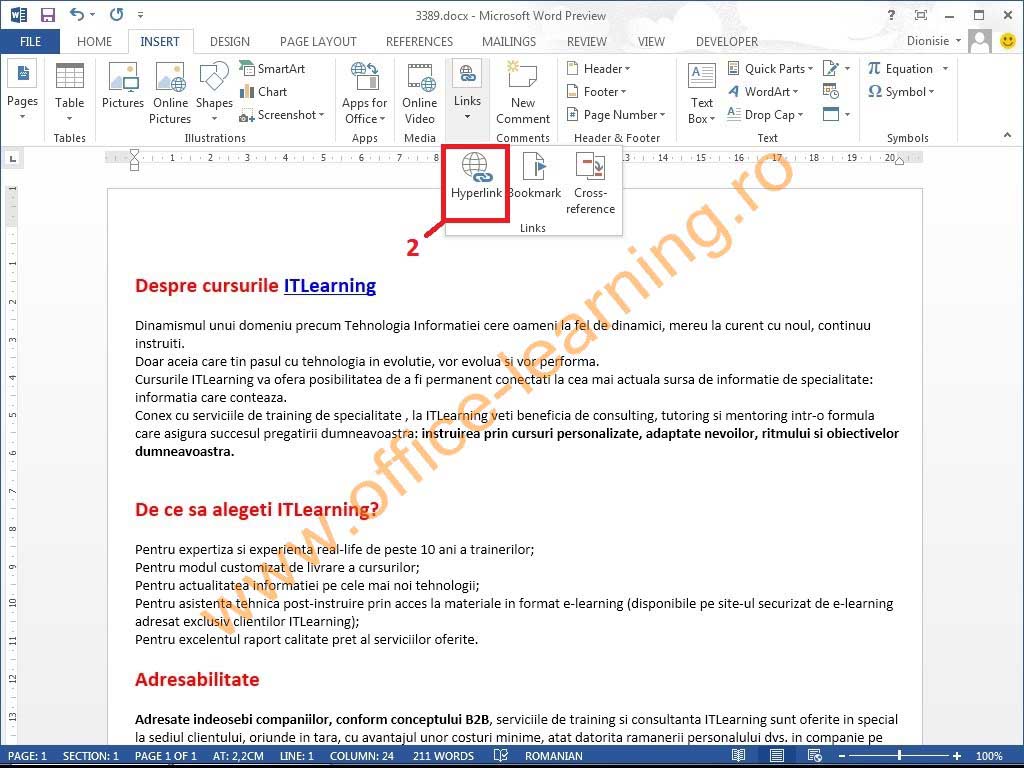Switch to Web Layout view
1024x768 pixels.
(x=814, y=756)
